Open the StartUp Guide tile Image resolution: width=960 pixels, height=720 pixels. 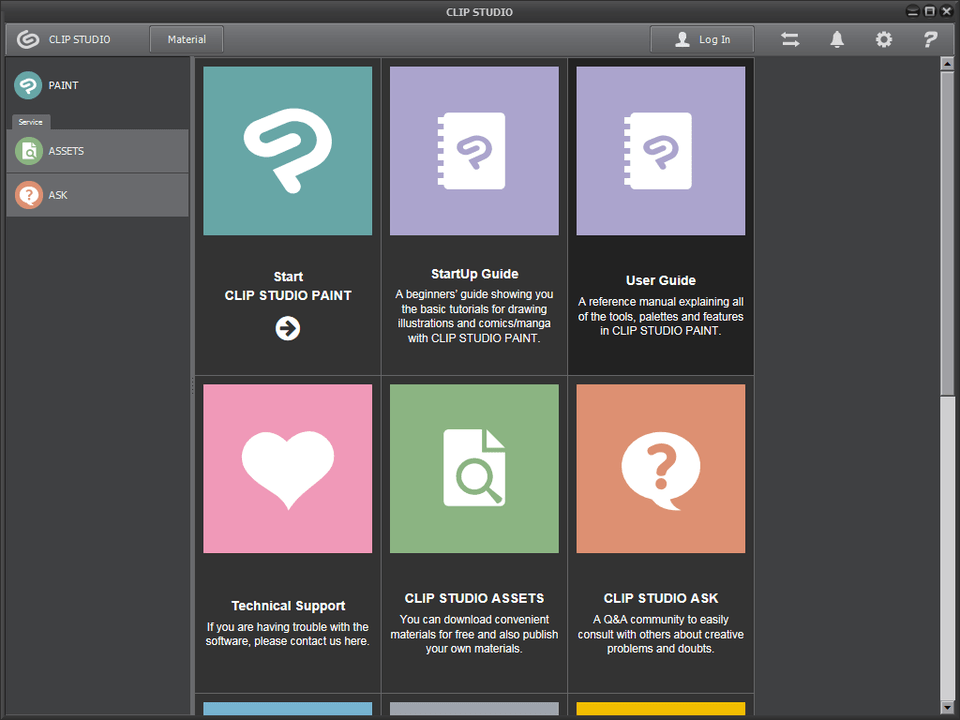pos(474,151)
